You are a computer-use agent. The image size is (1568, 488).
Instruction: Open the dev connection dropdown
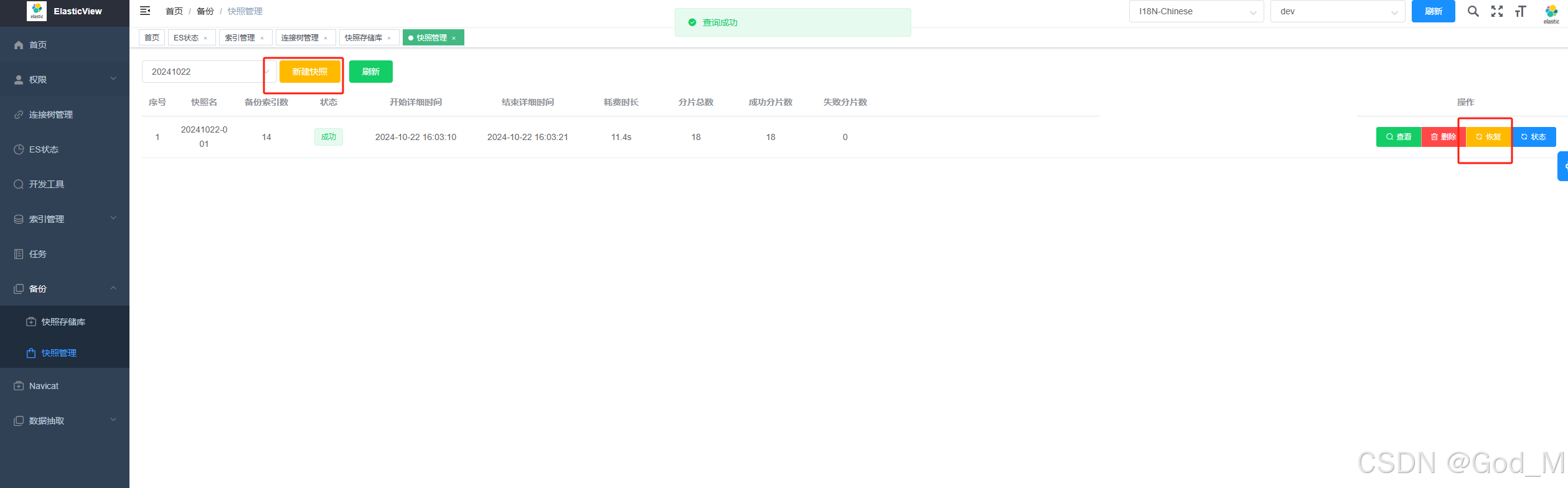point(1338,11)
